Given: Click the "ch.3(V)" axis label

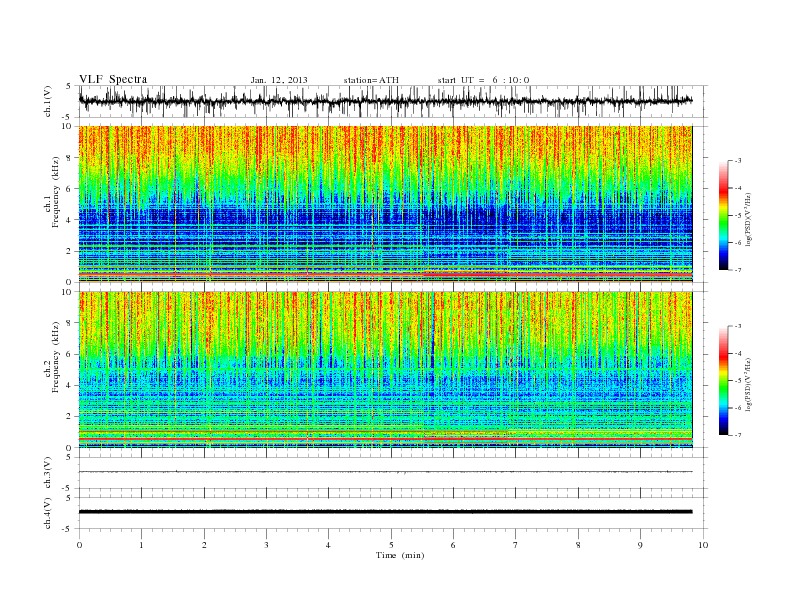Looking at the screenshot, I should [48, 472].
